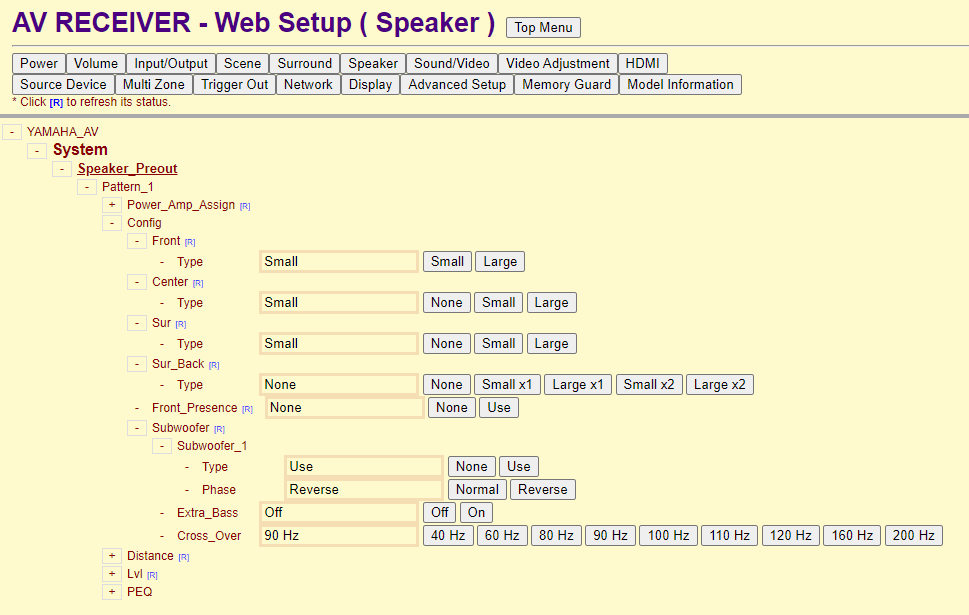The height and width of the screenshot is (615, 969).
Task: Refresh Front speaker status via [R]
Action: pos(190,242)
